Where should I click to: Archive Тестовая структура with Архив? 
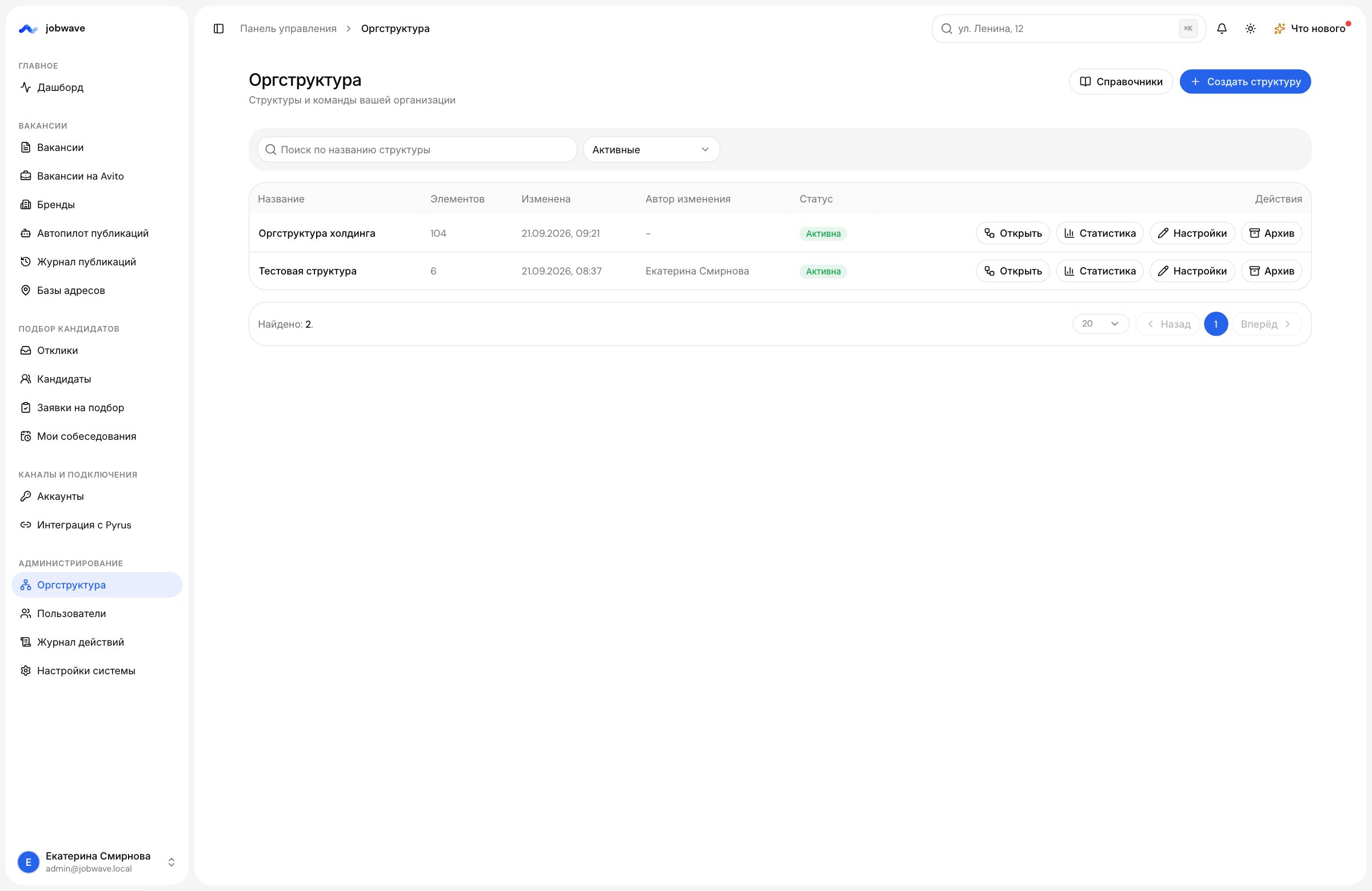point(1271,271)
